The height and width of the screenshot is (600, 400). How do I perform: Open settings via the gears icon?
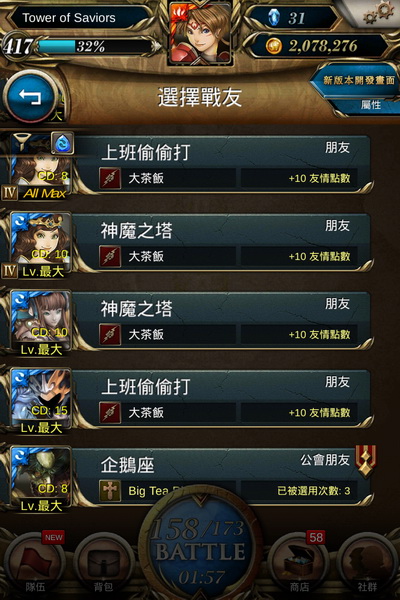coord(378,13)
